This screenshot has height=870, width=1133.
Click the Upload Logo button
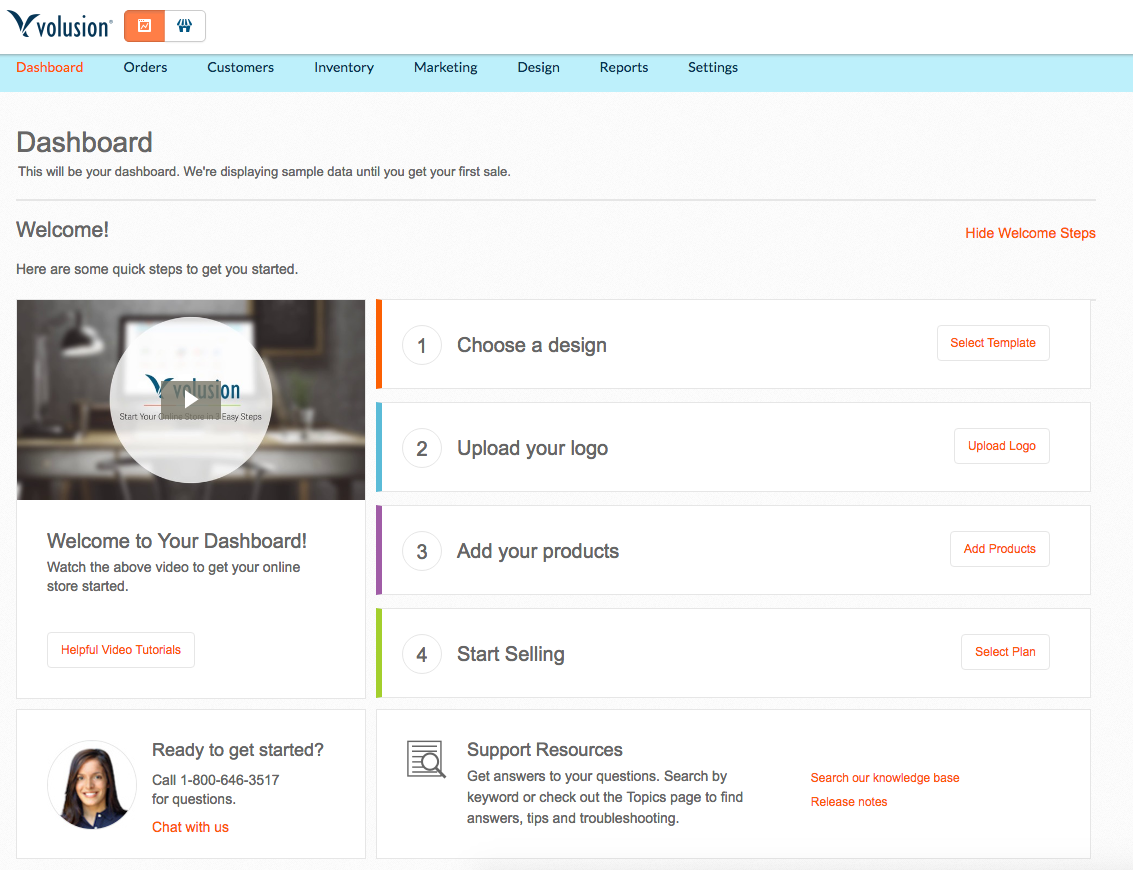pyautogui.click(x=1001, y=447)
